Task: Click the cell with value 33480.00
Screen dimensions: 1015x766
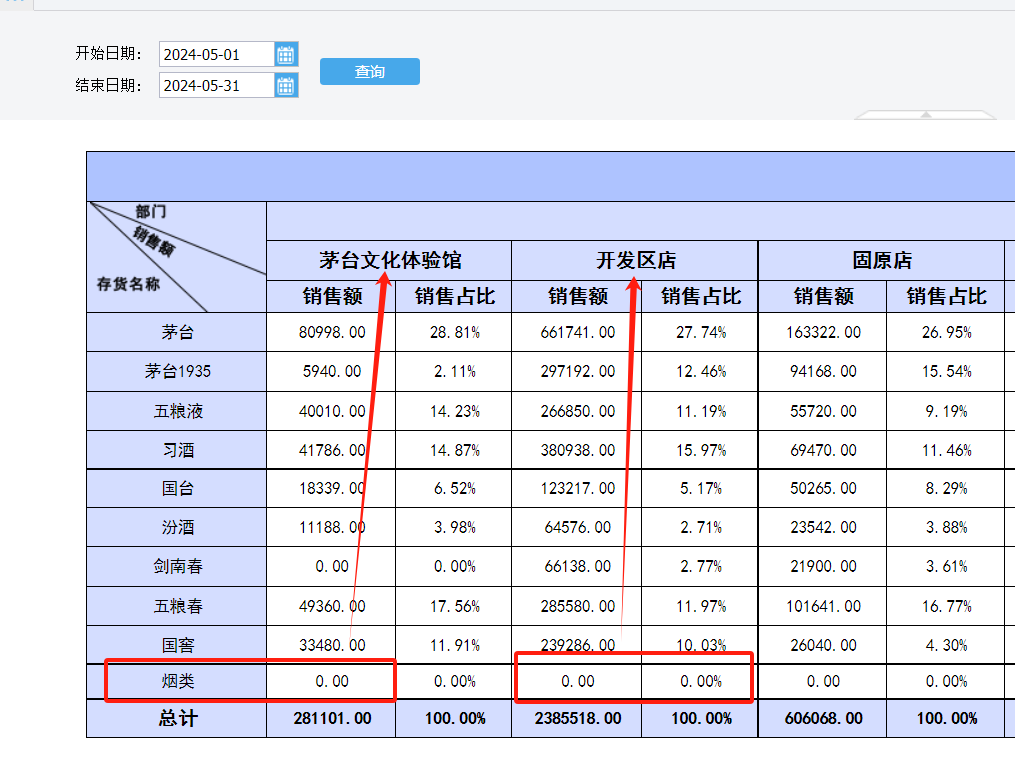Action: point(331,645)
